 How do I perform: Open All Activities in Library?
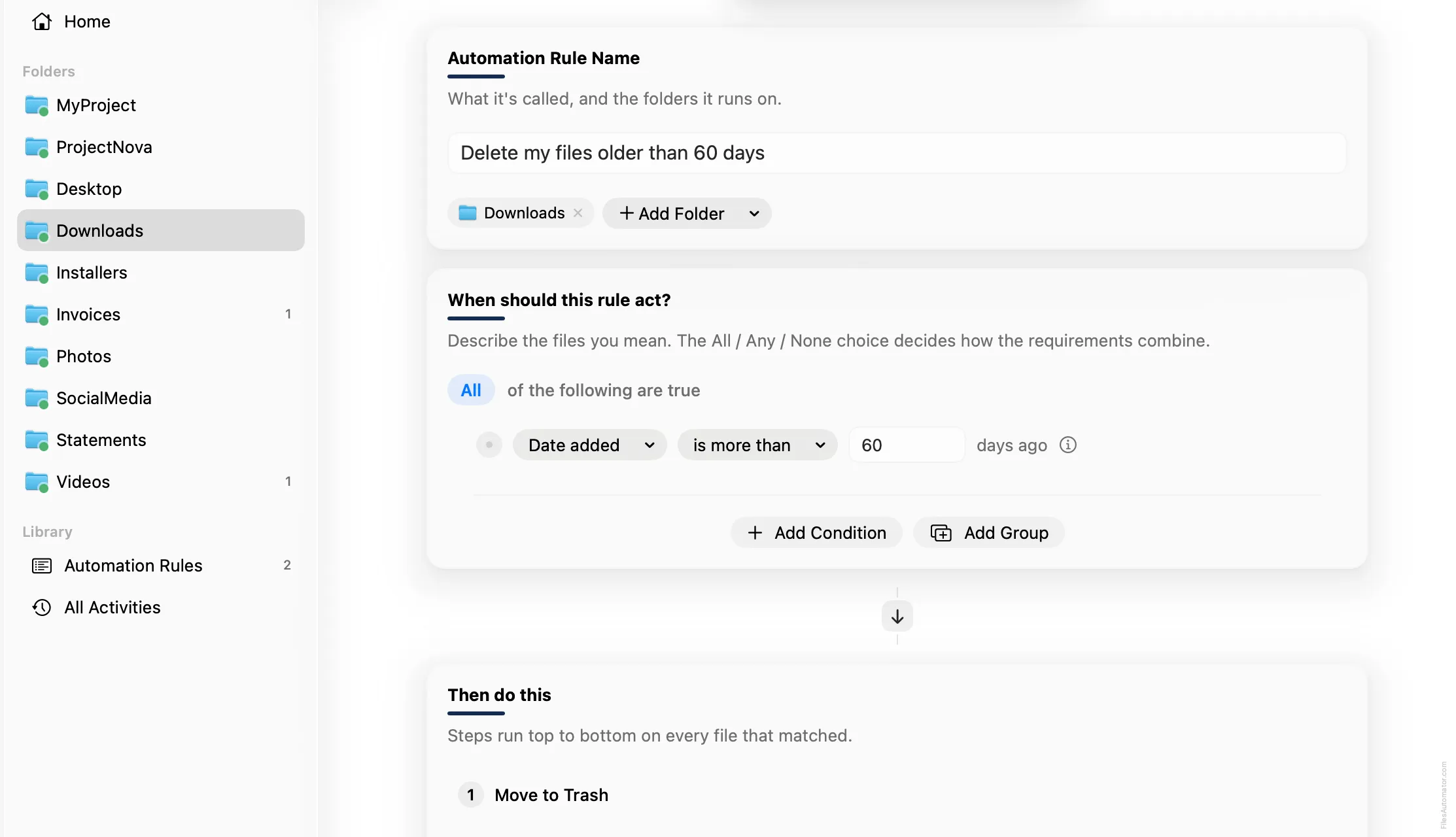coord(161,607)
